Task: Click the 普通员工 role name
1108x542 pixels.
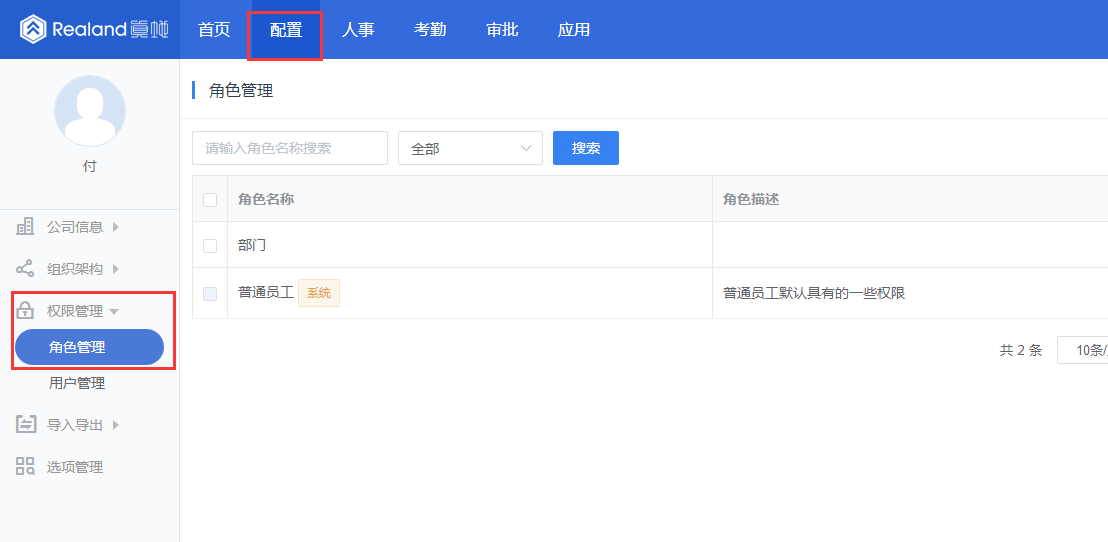Action: 266,293
